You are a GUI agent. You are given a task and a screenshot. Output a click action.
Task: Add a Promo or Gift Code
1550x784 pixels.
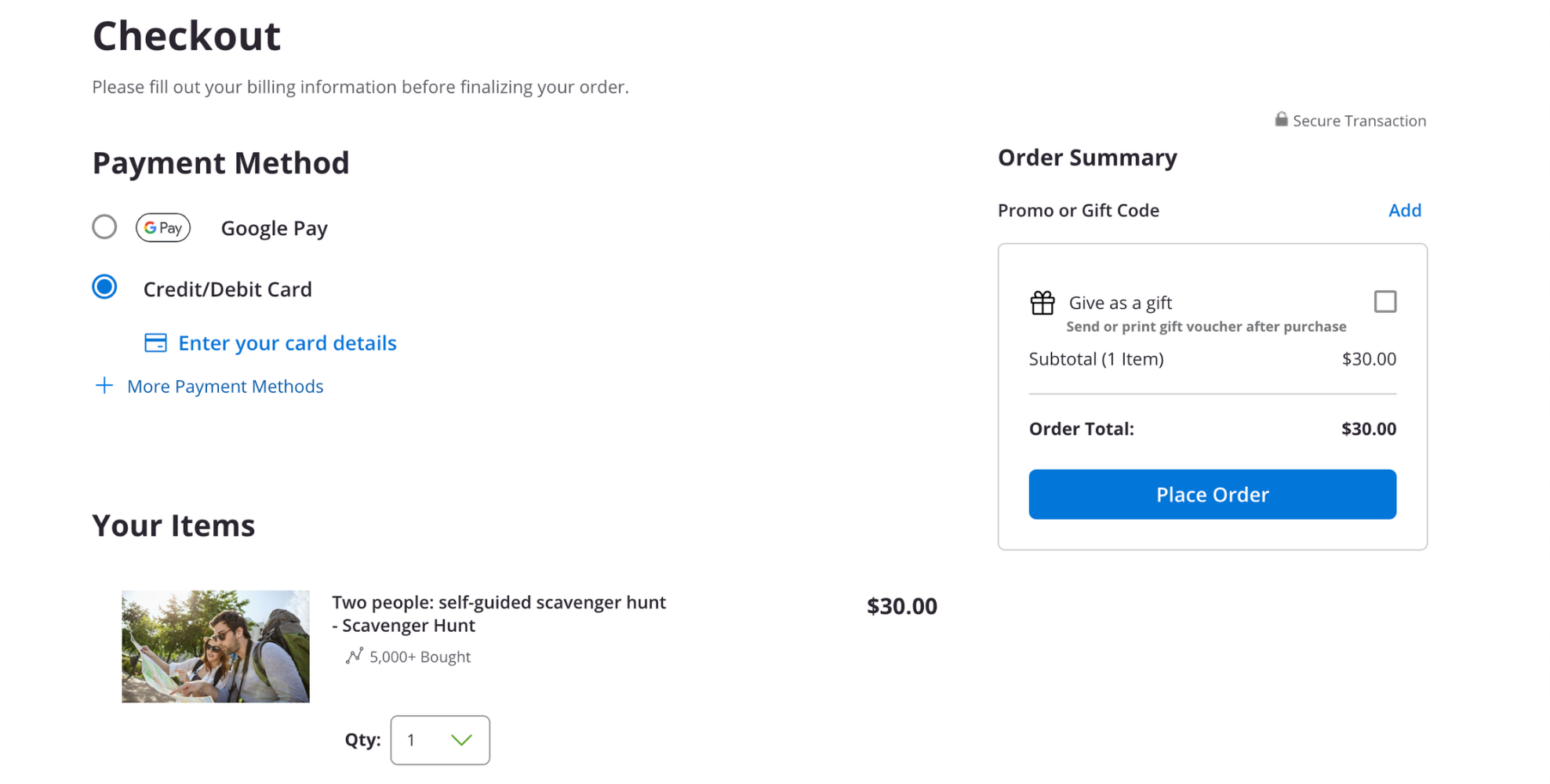[x=1405, y=210]
